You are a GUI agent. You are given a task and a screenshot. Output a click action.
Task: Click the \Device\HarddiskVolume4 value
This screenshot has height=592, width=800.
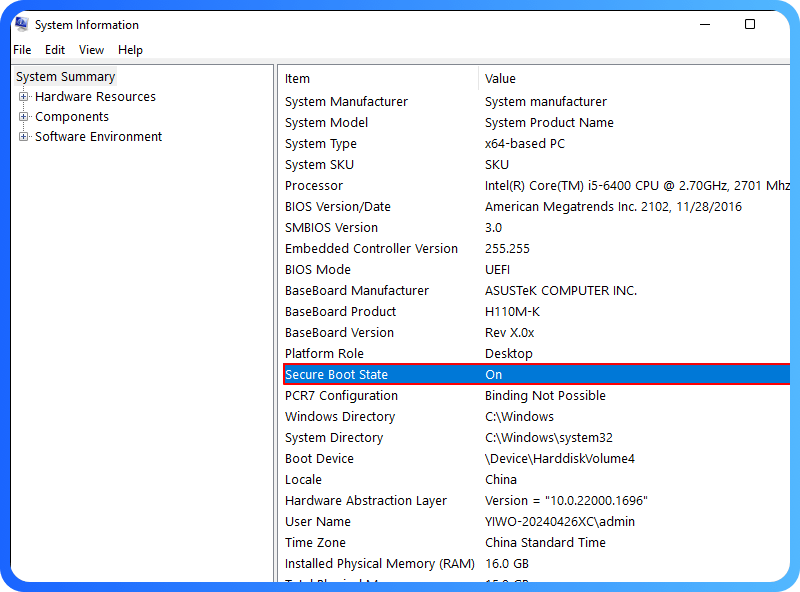point(560,458)
